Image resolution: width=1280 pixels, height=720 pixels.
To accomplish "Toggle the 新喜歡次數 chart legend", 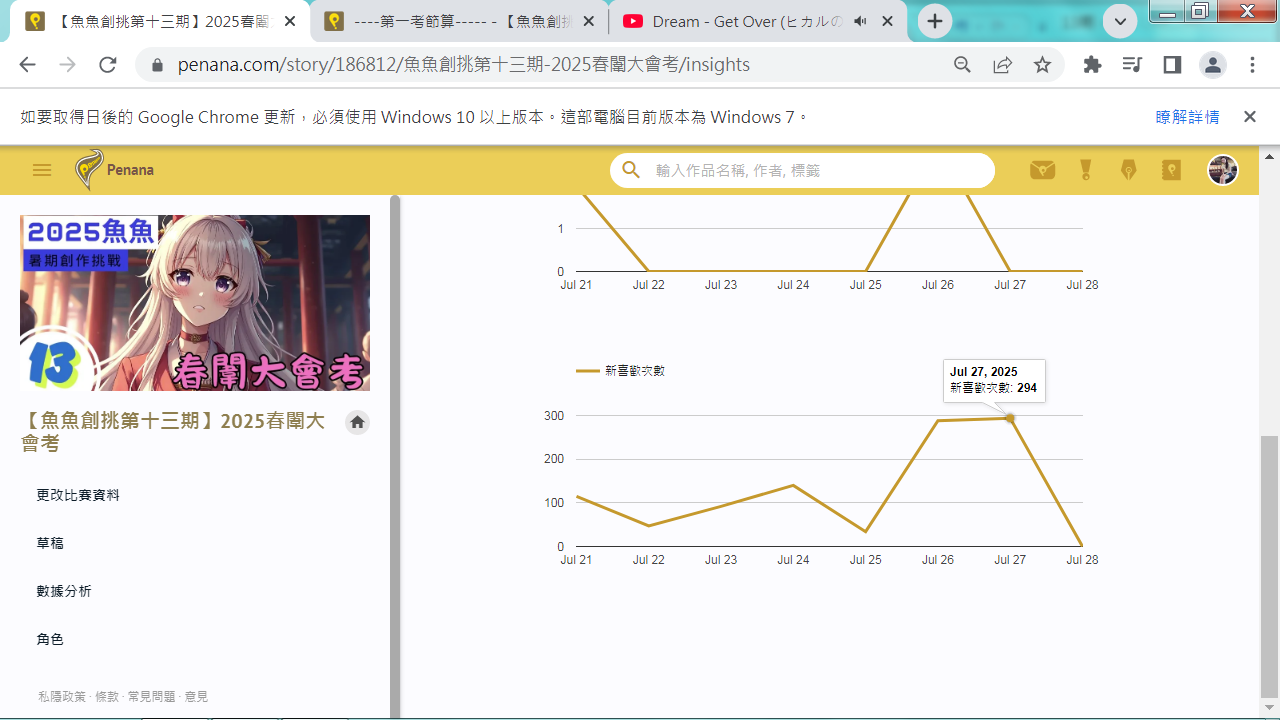I will [620, 370].
